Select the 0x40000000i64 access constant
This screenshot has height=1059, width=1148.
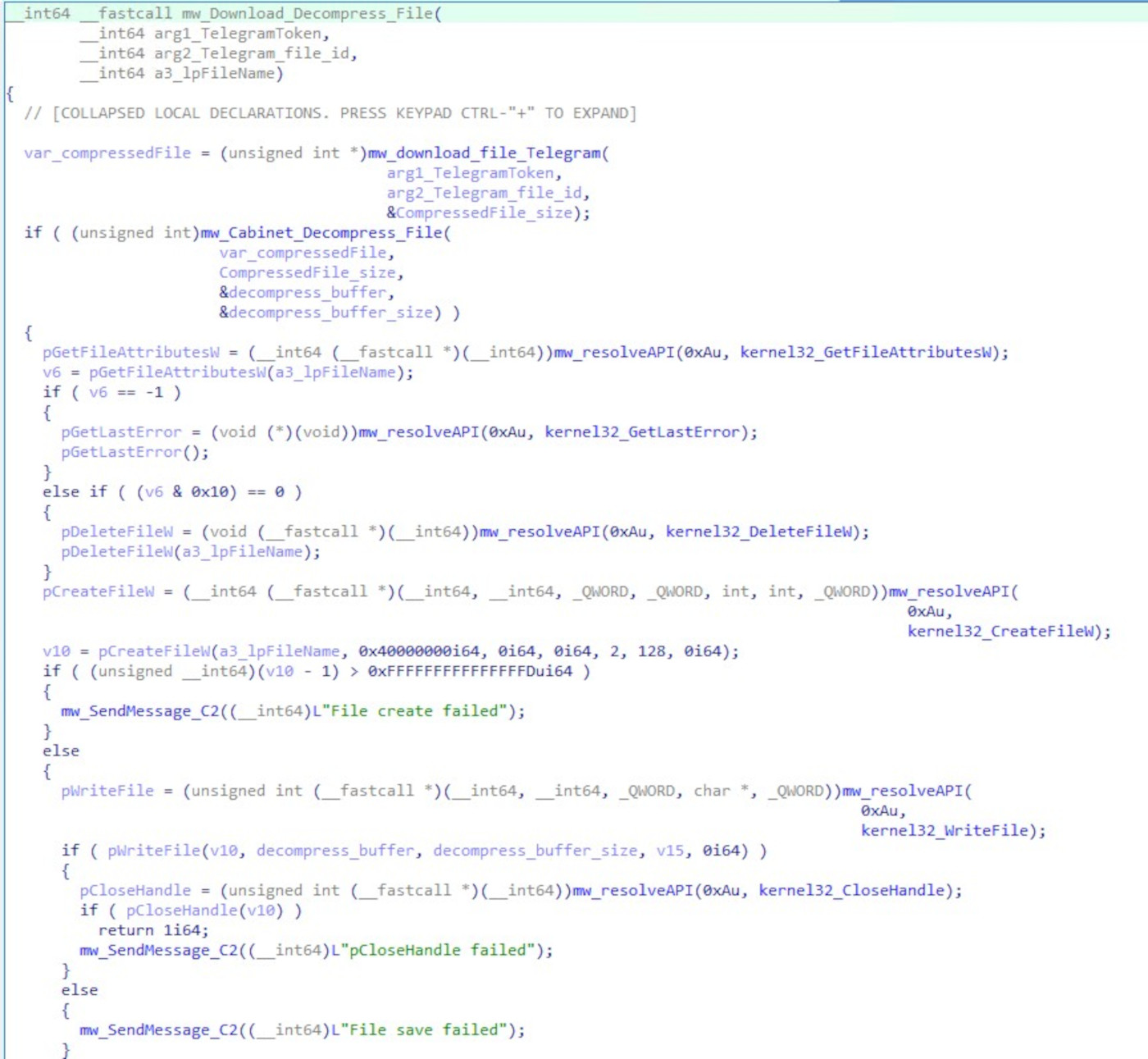pos(418,651)
